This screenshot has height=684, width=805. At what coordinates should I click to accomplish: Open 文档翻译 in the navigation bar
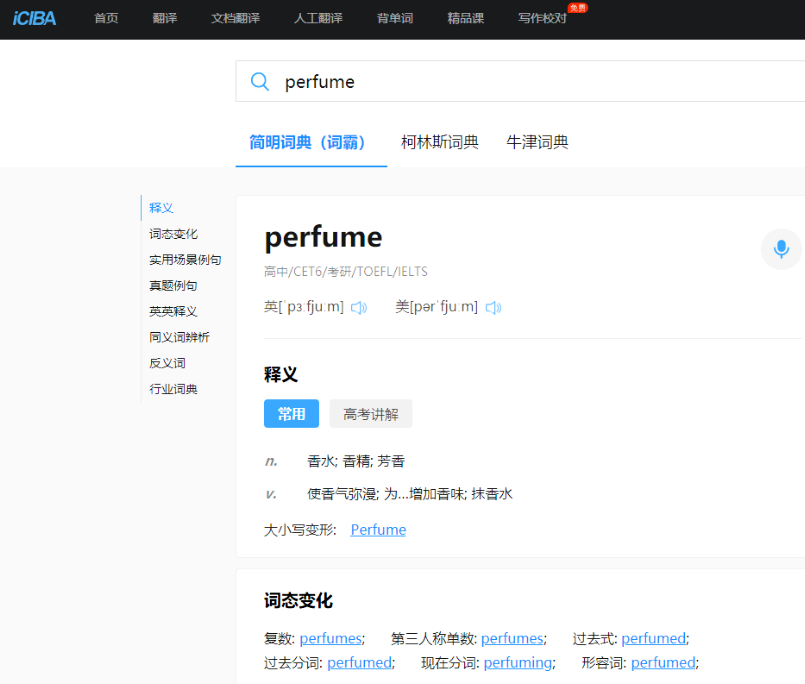[235, 19]
